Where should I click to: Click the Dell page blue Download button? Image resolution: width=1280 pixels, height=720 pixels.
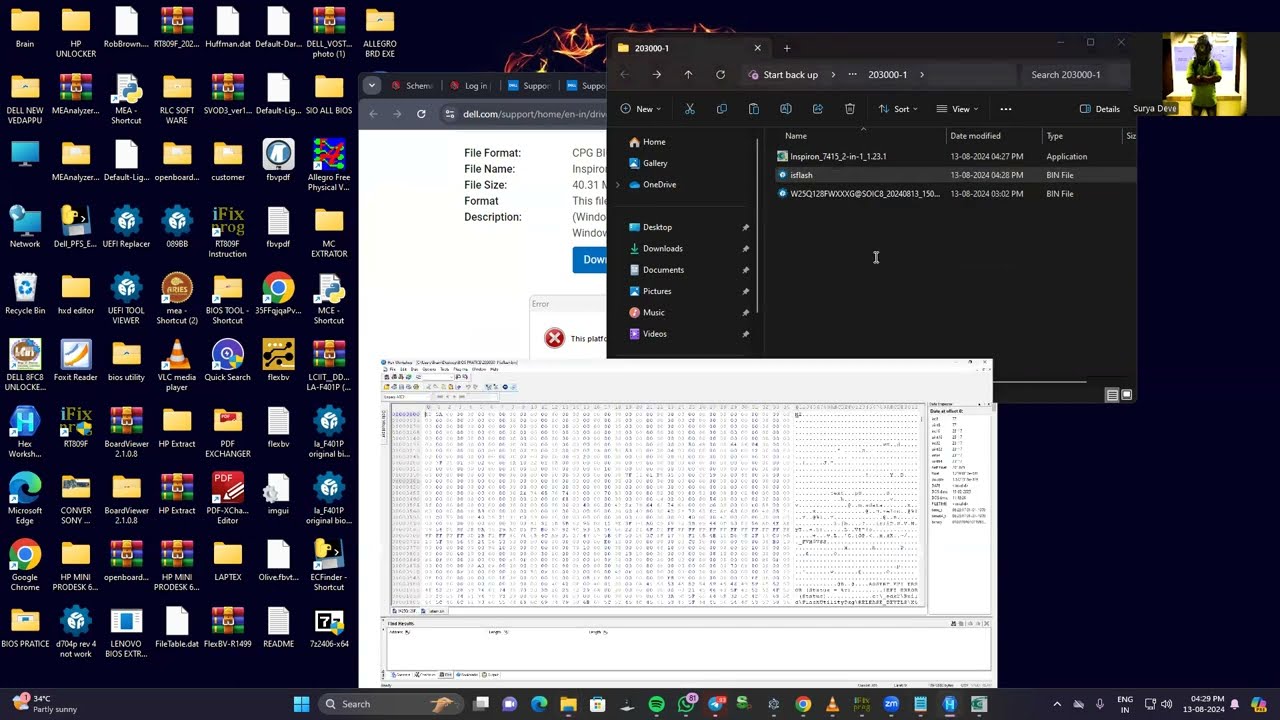[x=590, y=259]
